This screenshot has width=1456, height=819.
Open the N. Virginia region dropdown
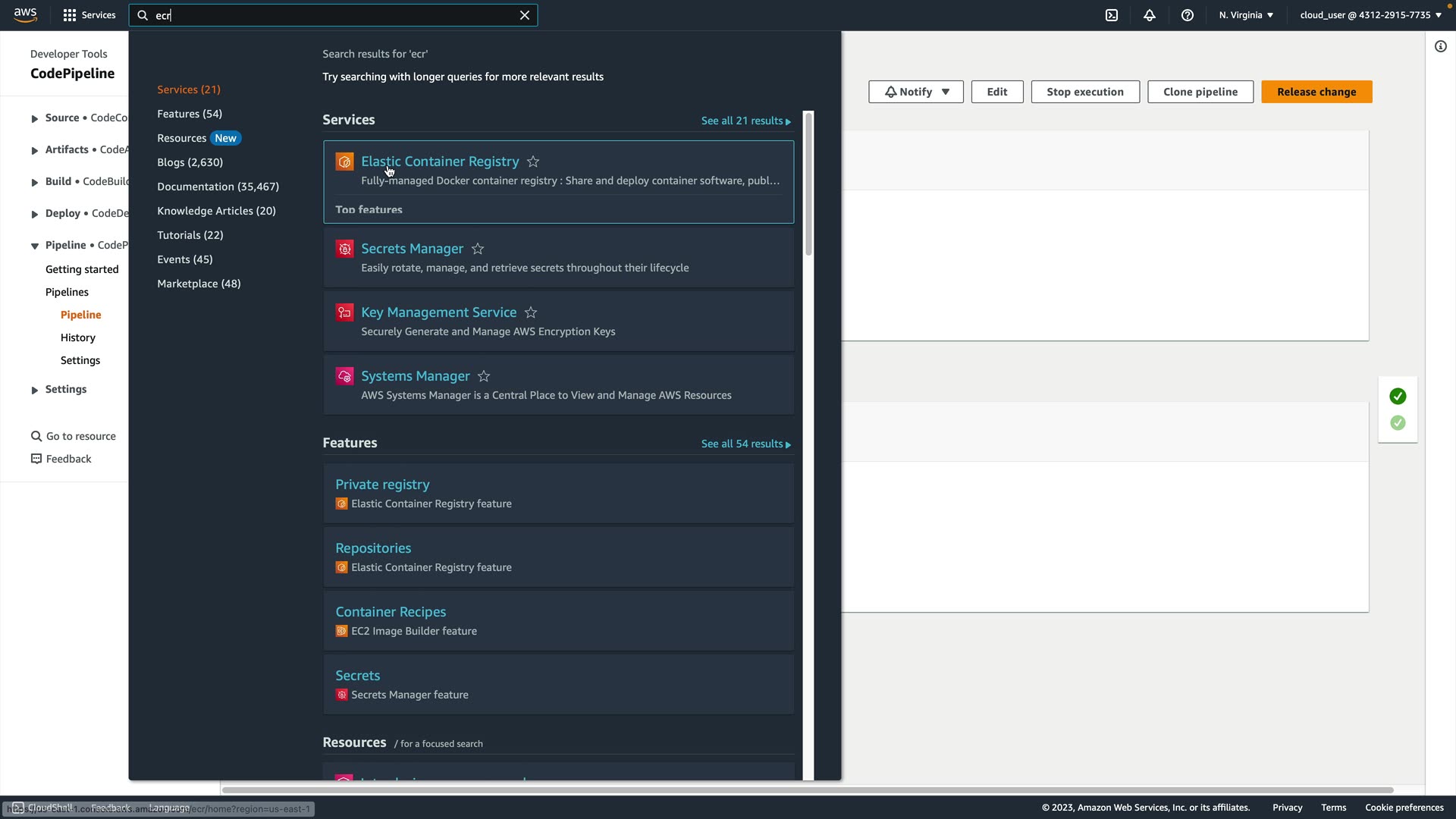[x=1246, y=15]
